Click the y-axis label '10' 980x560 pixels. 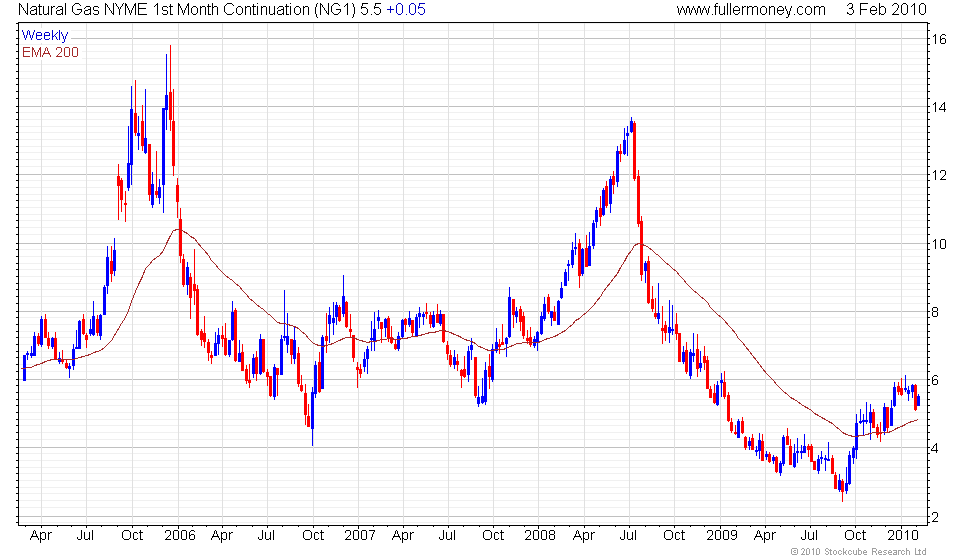939,244
